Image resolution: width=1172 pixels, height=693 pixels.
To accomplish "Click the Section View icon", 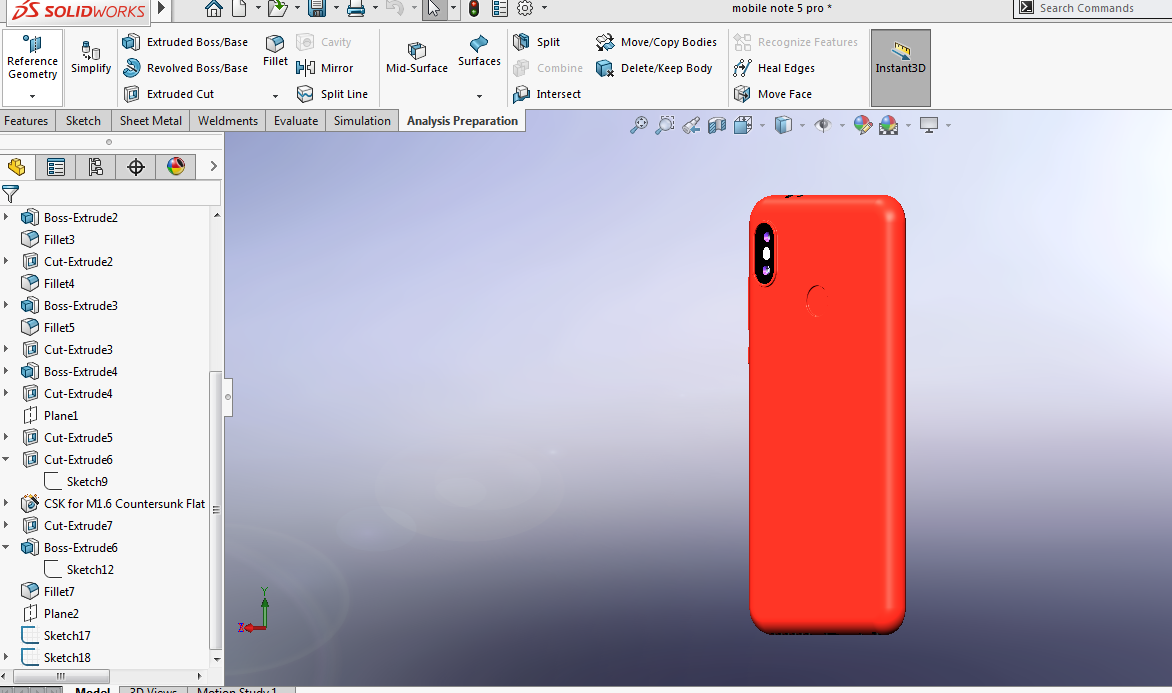I will pos(717,126).
